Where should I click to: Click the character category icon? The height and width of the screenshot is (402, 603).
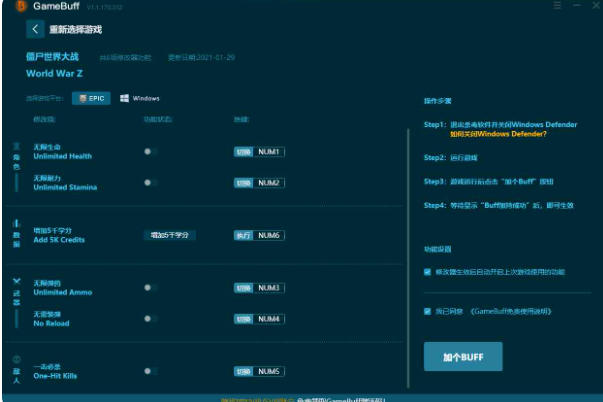click(16, 146)
